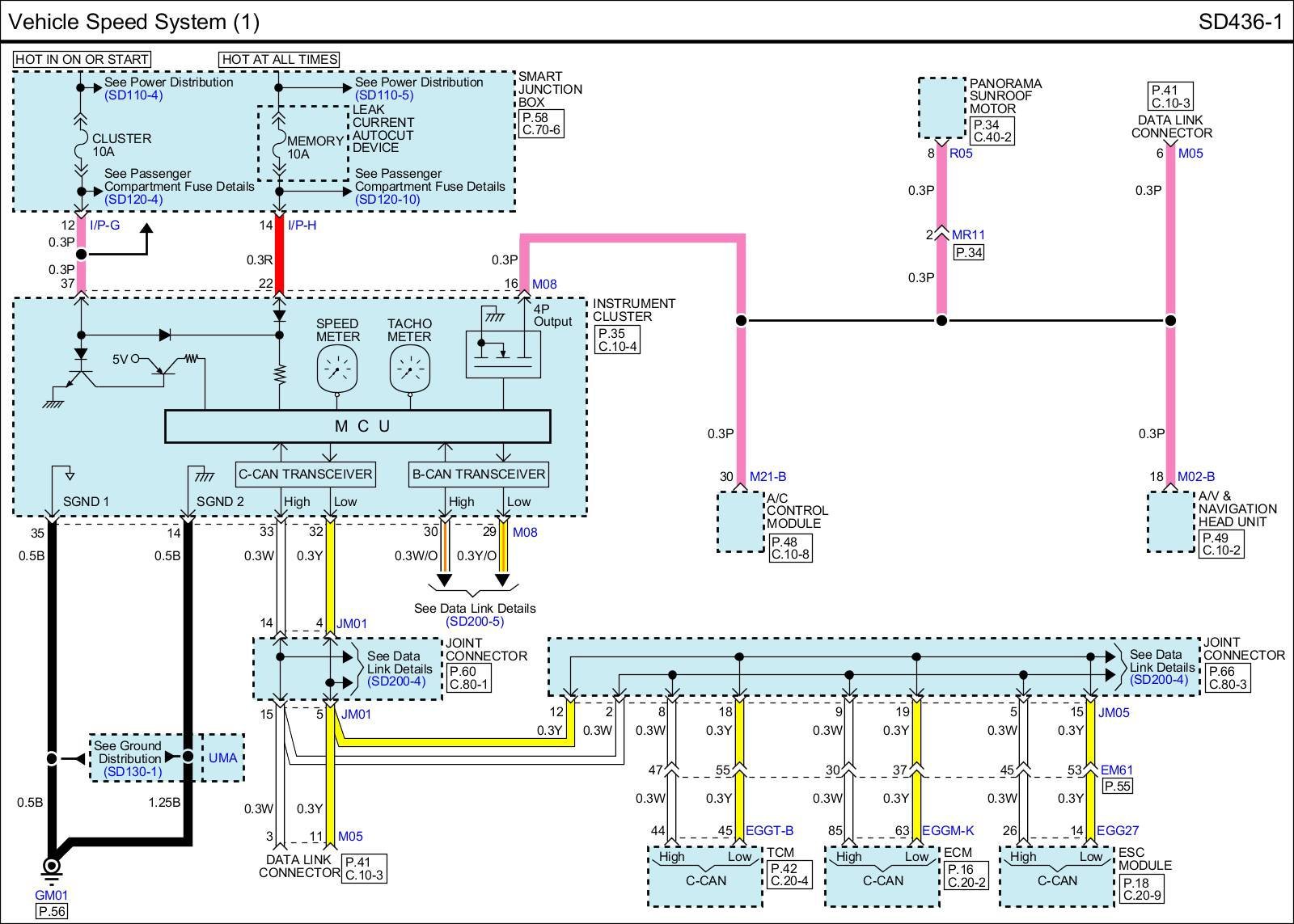The image size is (1294, 924).
Task: Click the Panorama Sunroof Motor component box
Action: [x=942, y=108]
